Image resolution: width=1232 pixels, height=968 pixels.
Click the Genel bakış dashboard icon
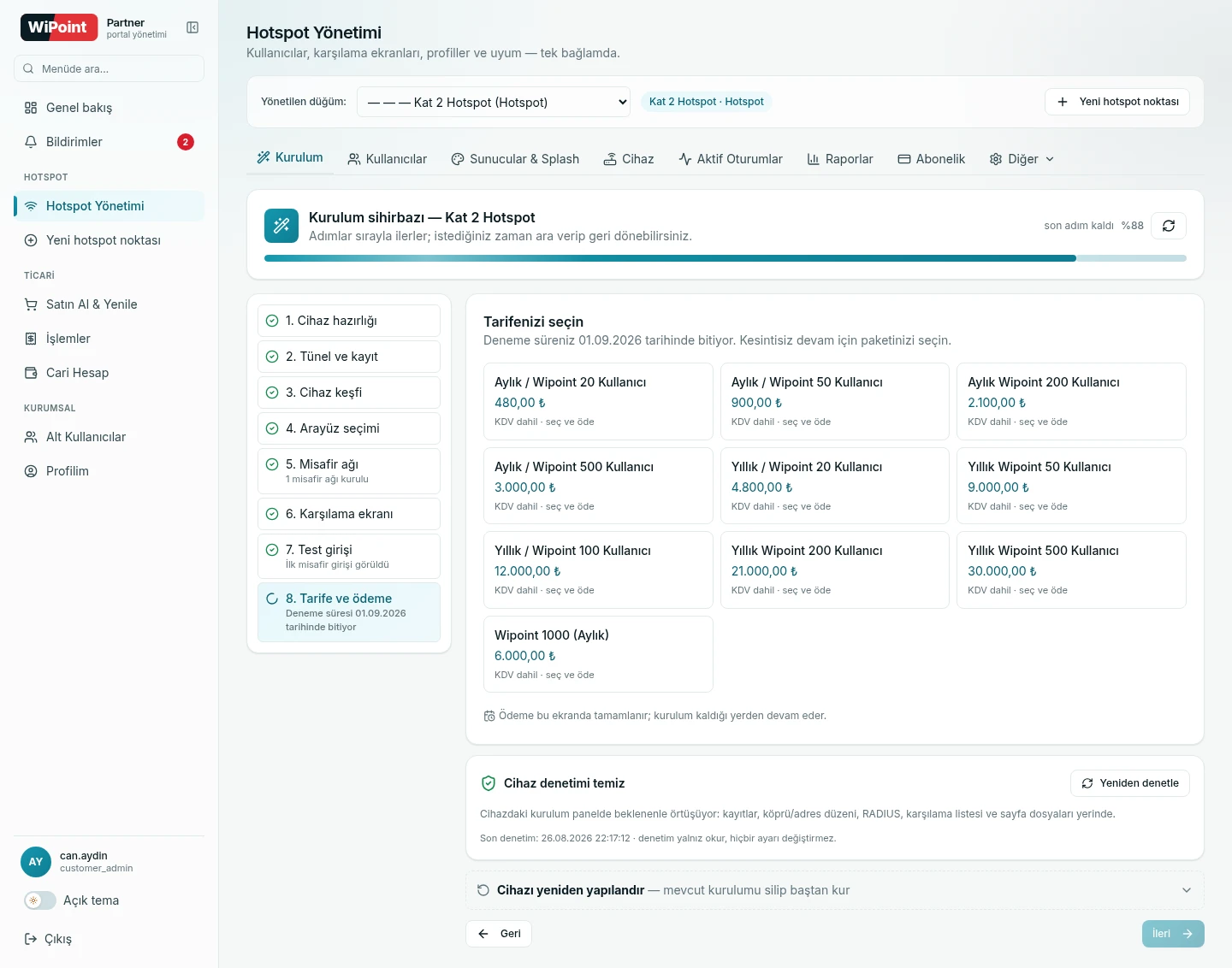point(31,108)
